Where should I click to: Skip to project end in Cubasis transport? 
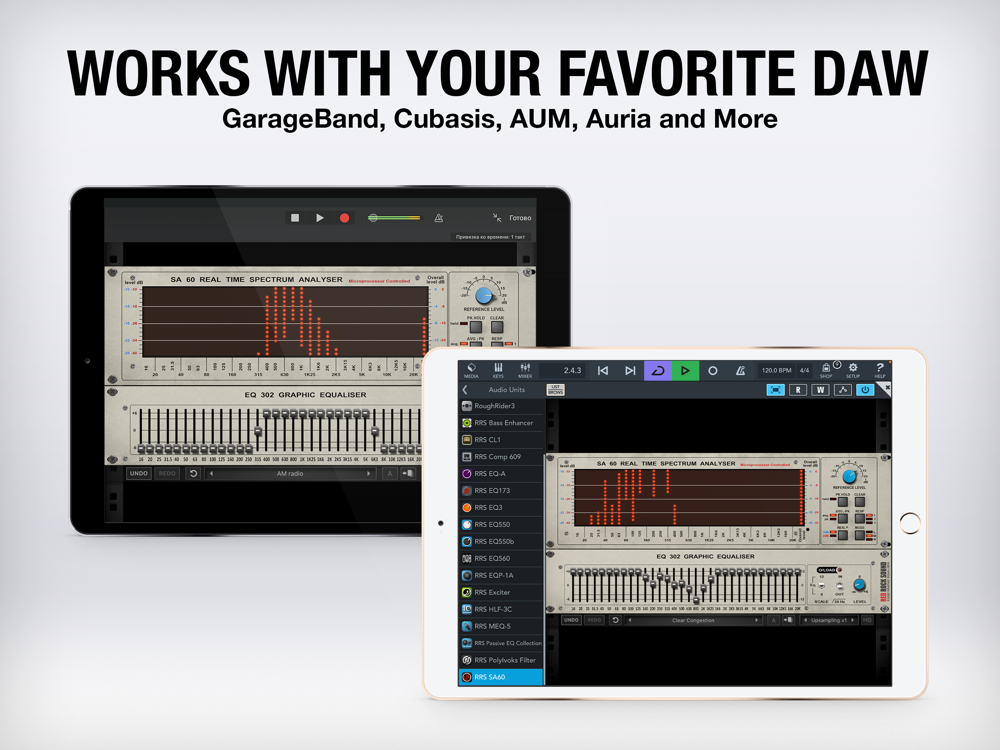tap(630, 371)
